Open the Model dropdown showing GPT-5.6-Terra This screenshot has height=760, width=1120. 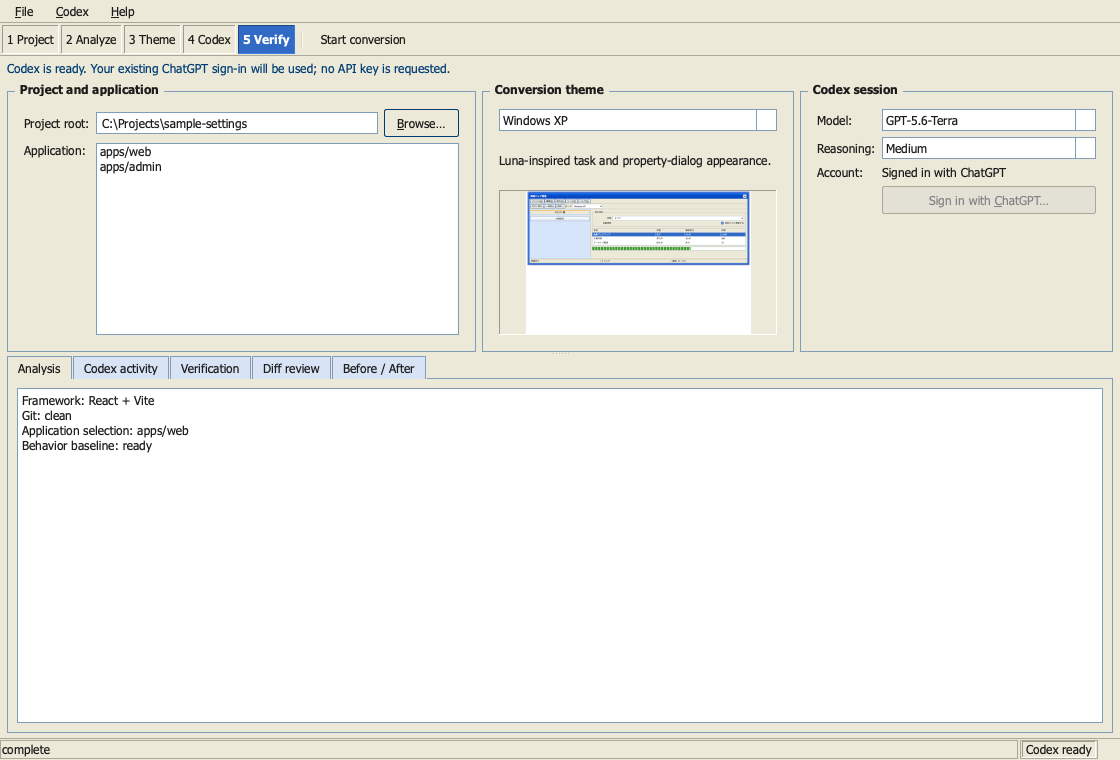(x=989, y=120)
